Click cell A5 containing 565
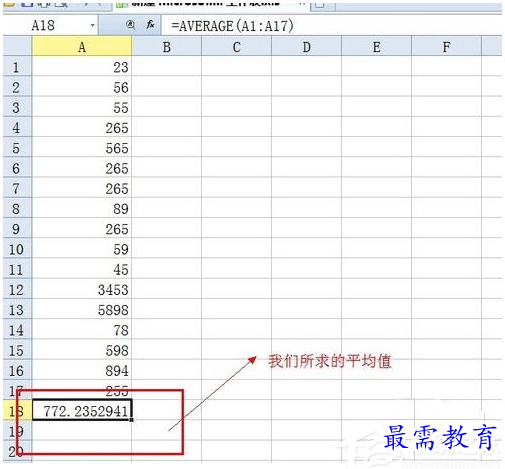505x469 pixels. (82, 147)
